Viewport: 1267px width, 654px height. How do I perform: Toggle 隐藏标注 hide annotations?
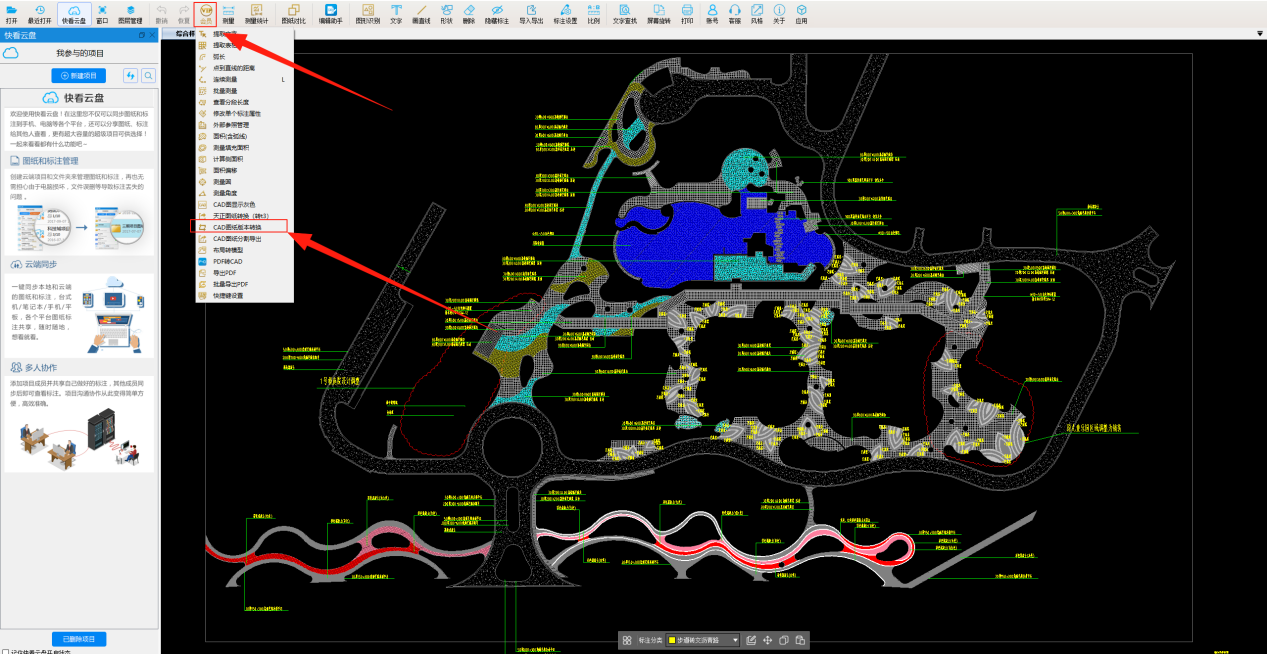coord(497,13)
